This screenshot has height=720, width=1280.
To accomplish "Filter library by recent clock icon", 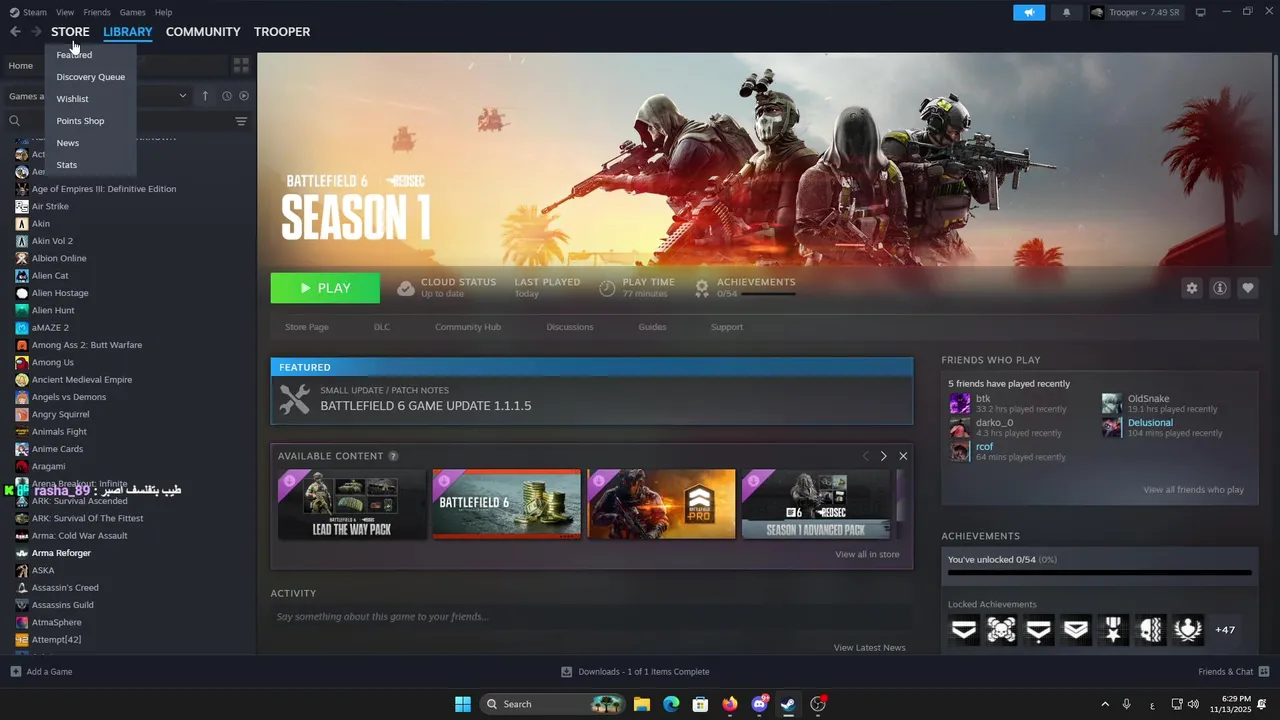I will [x=226, y=96].
